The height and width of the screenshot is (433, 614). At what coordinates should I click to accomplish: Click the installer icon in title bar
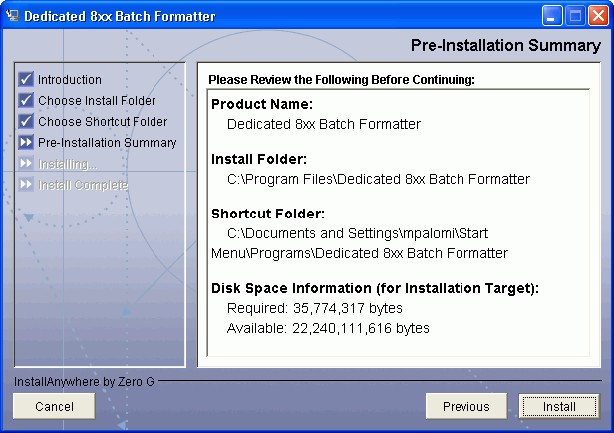tap(12, 16)
